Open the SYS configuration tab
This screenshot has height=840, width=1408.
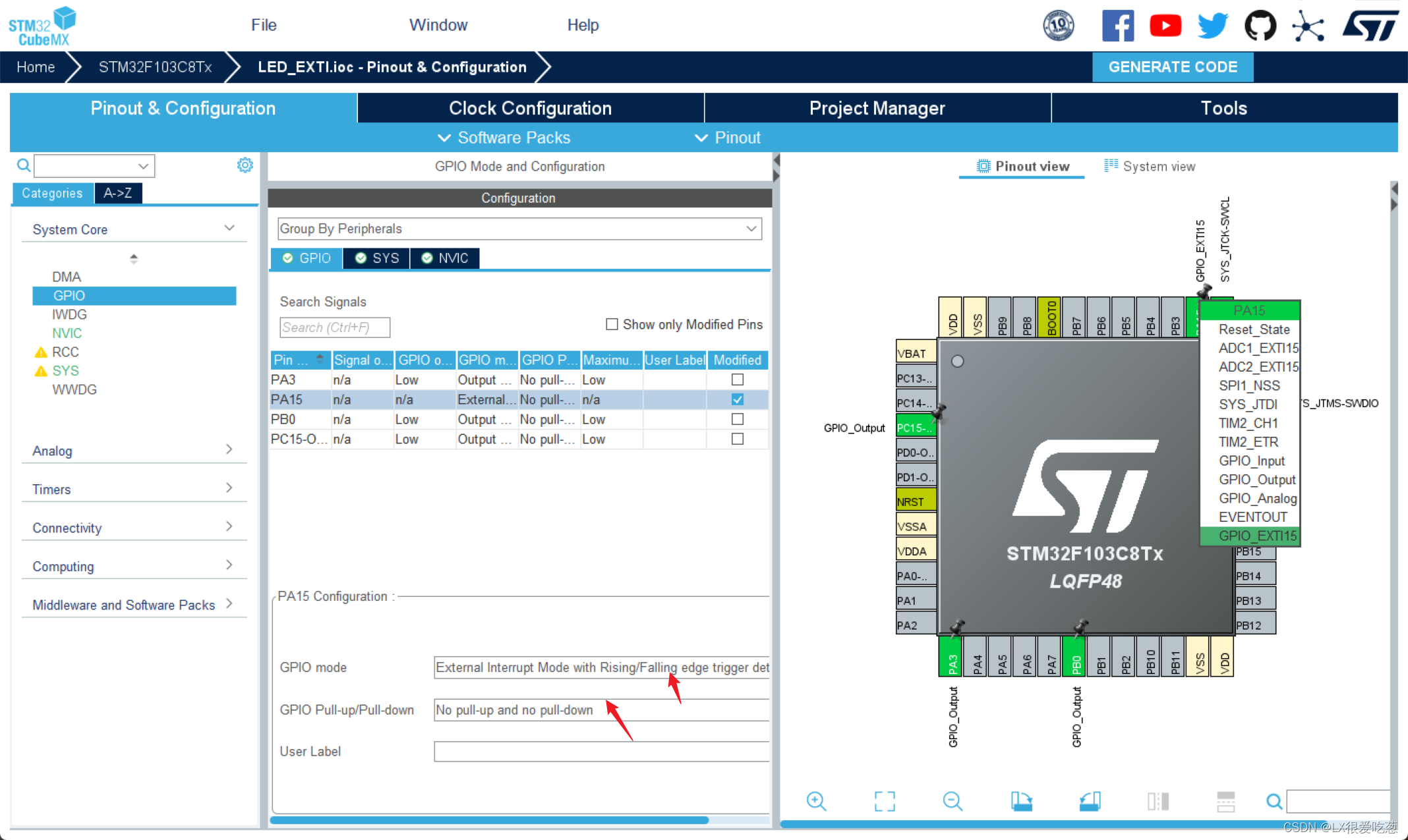[x=377, y=258]
